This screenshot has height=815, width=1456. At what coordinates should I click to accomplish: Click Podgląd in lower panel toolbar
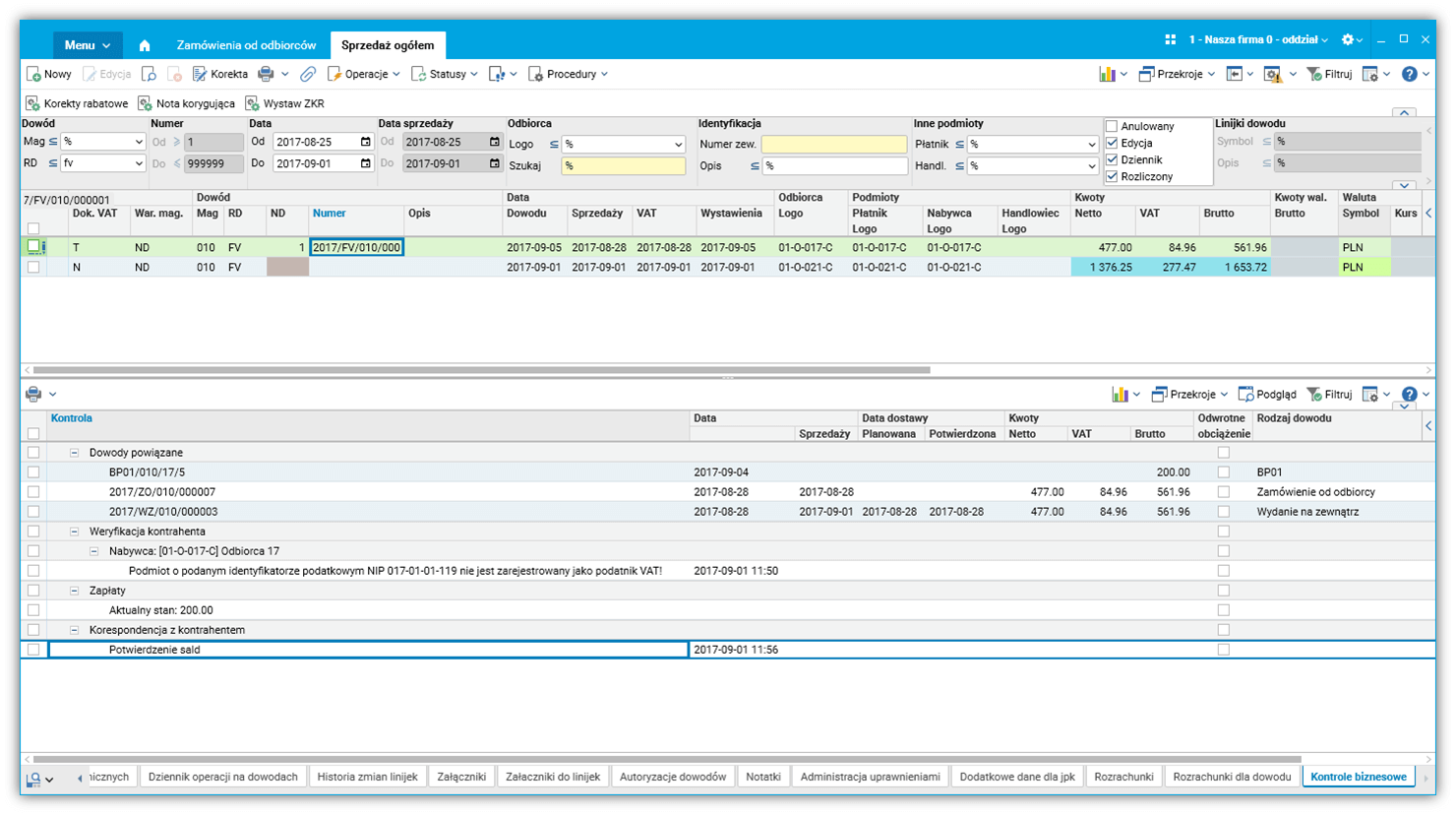pyautogui.click(x=1267, y=395)
